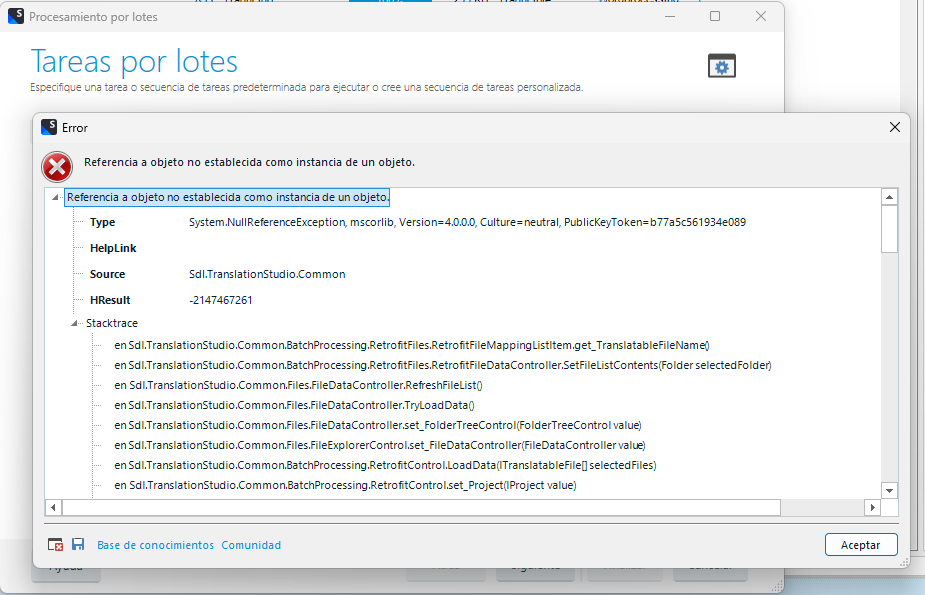Viewport: 925px width, 595px height.
Task: Click the 'System.NullReferenceException' type value
Action: [x=467, y=222]
